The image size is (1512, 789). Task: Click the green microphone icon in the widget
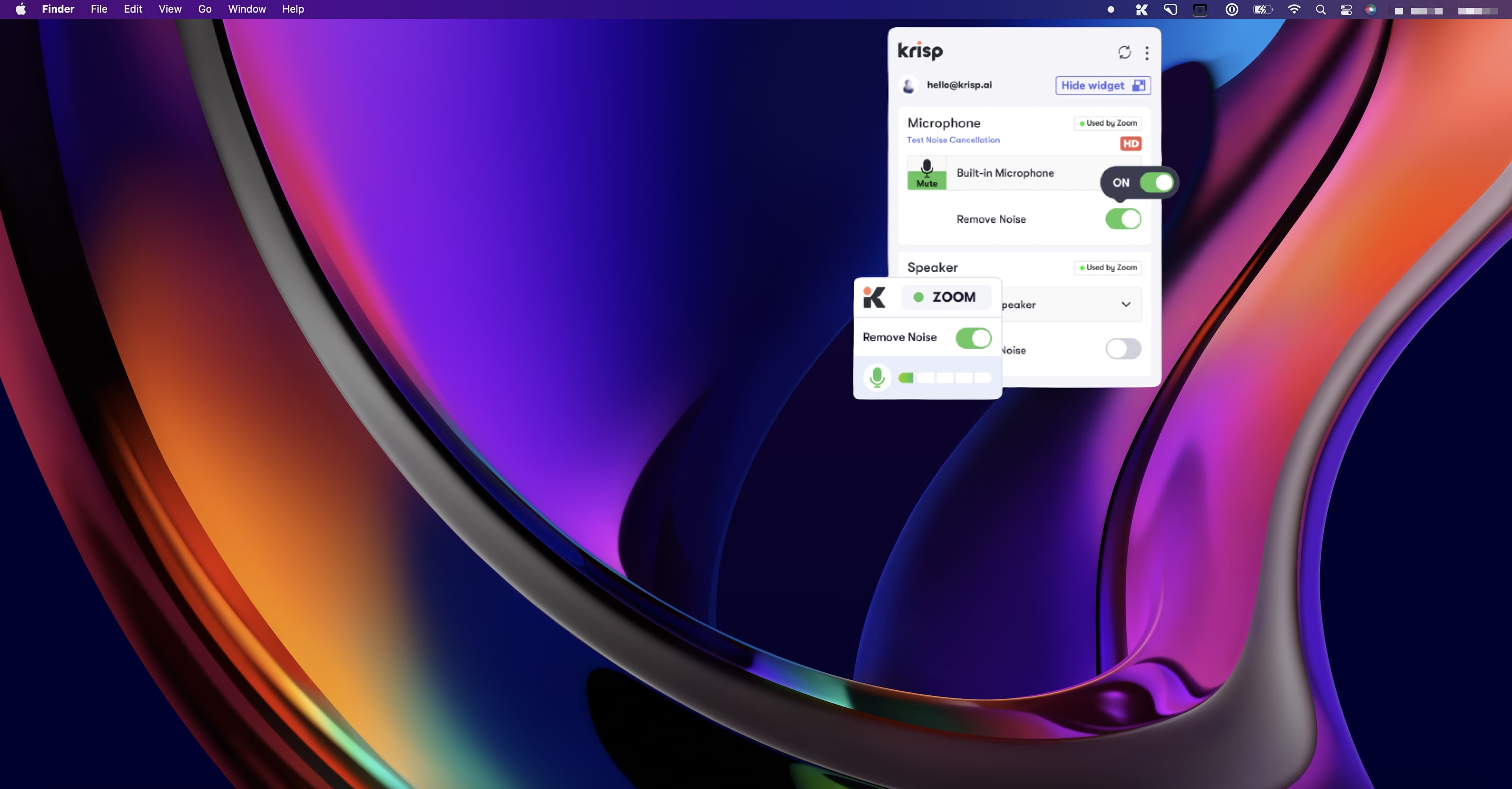pyautogui.click(x=877, y=378)
